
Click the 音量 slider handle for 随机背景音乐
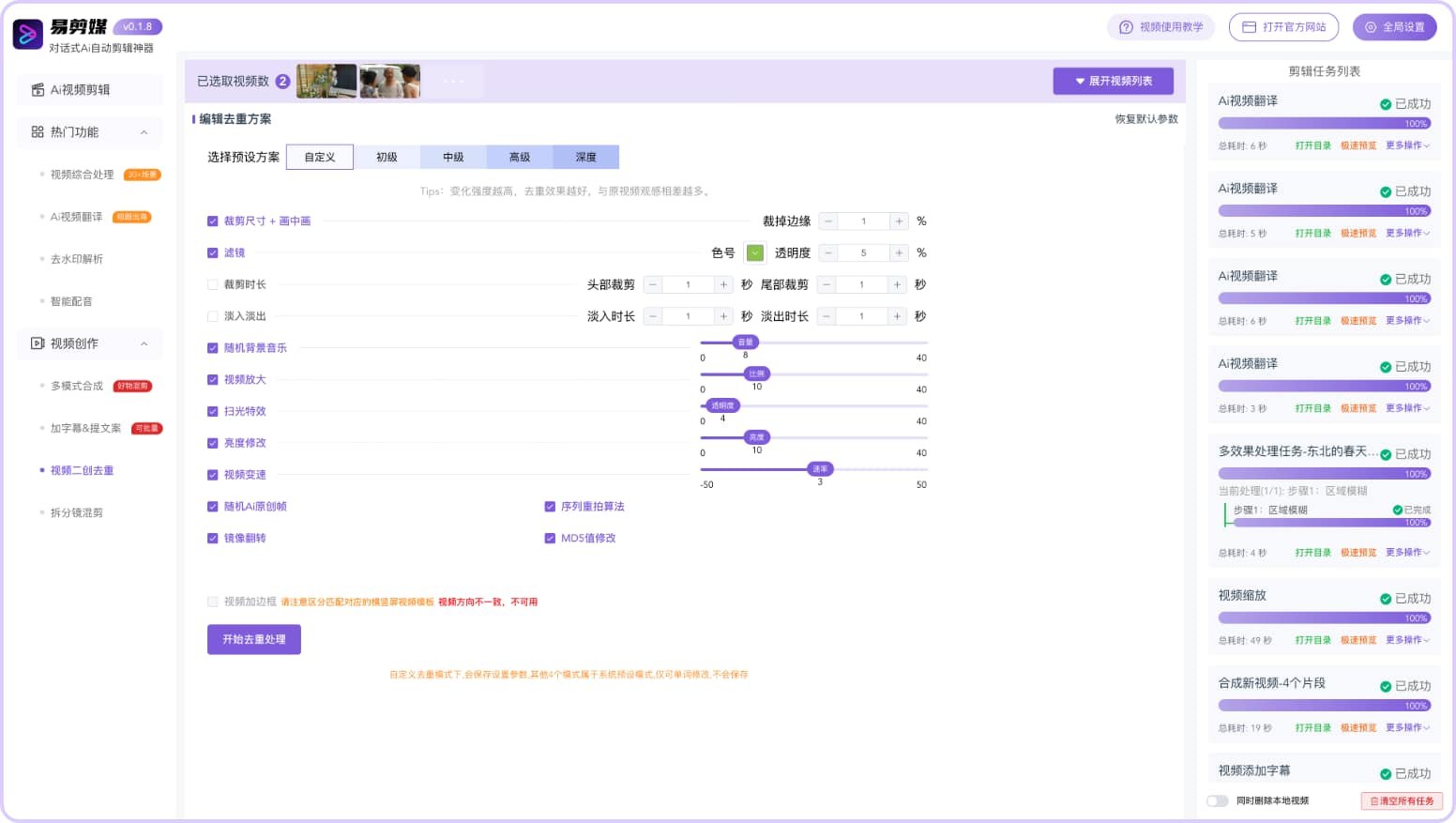[x=746, y=343]
